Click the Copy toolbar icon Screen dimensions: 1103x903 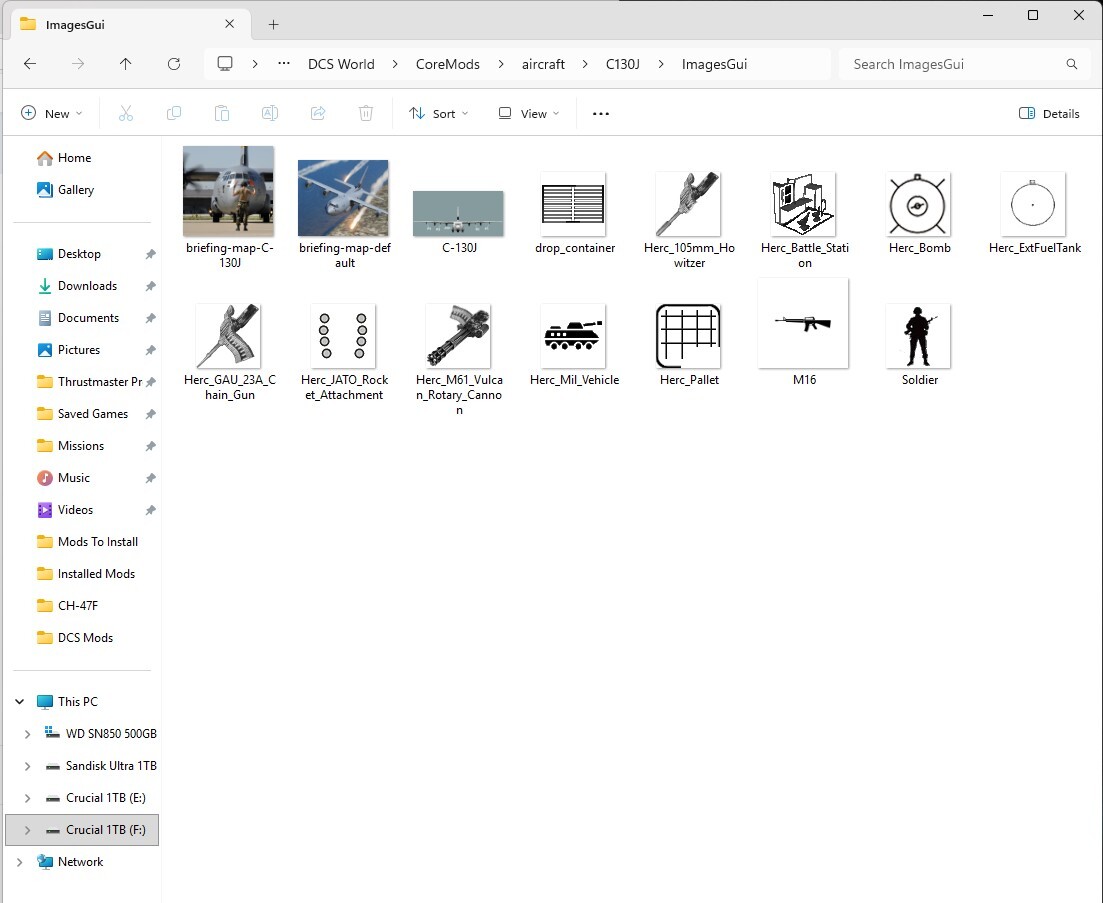pyautogui.click(x=174, y=113)
